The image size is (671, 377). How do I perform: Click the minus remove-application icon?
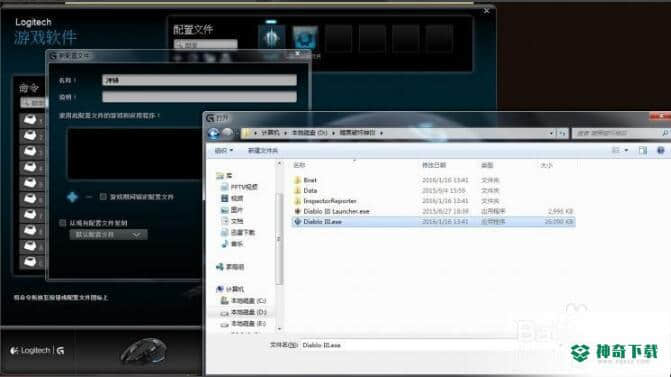coord(89,197)
